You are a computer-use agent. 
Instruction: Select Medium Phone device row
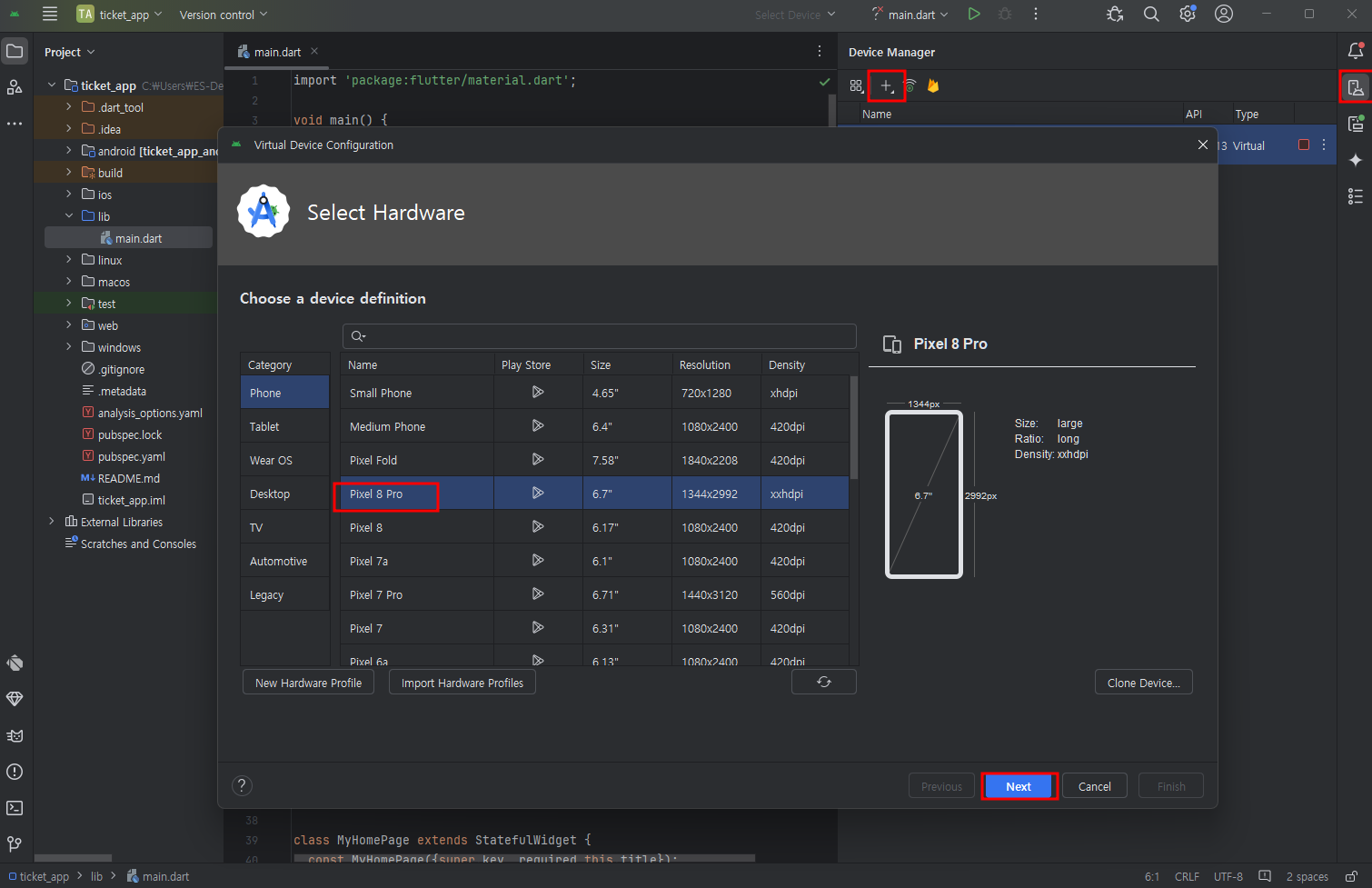(x=594, y=426)
